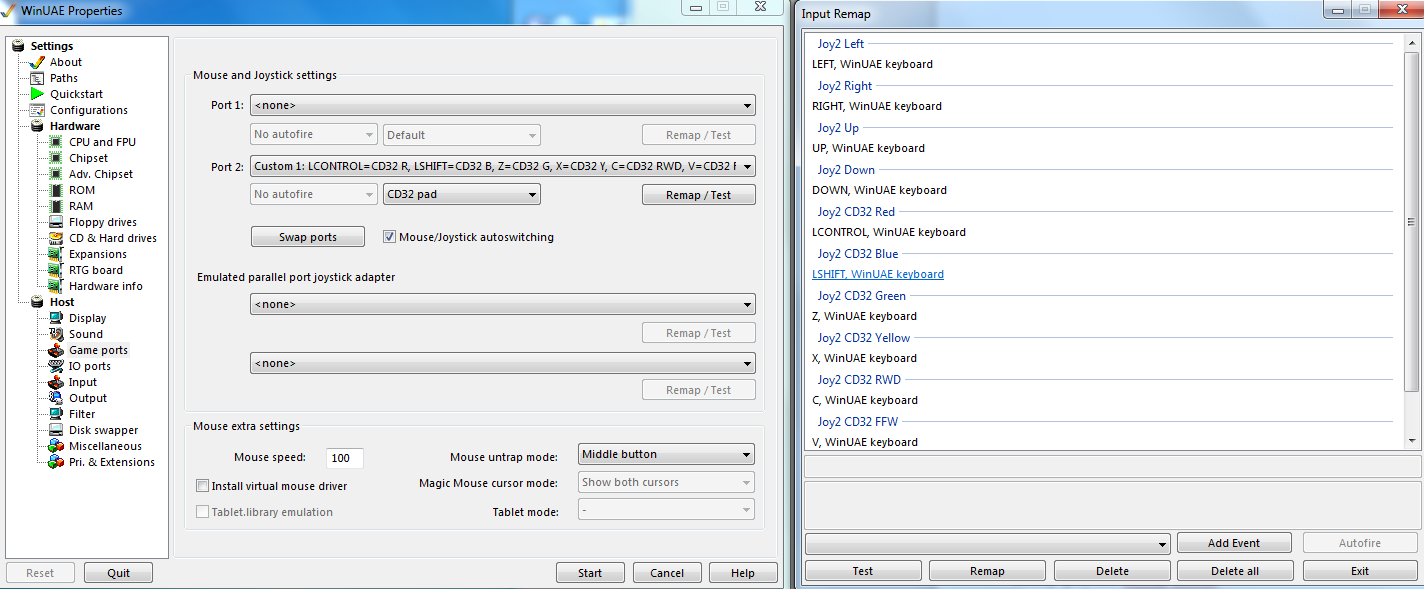Screen dimensions: 1424x589
Task: Click the Mouse speed input field
Action: pos(345,458)
